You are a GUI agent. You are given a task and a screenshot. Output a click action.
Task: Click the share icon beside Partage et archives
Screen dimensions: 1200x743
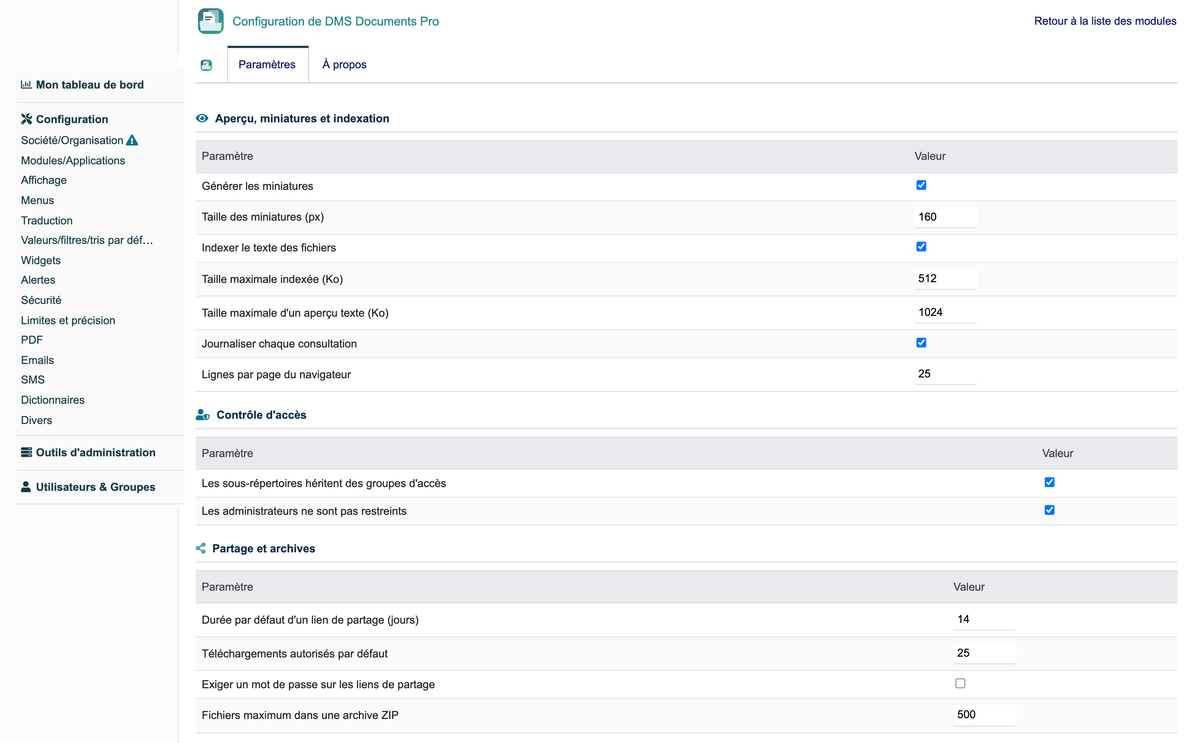pos(201,549)
